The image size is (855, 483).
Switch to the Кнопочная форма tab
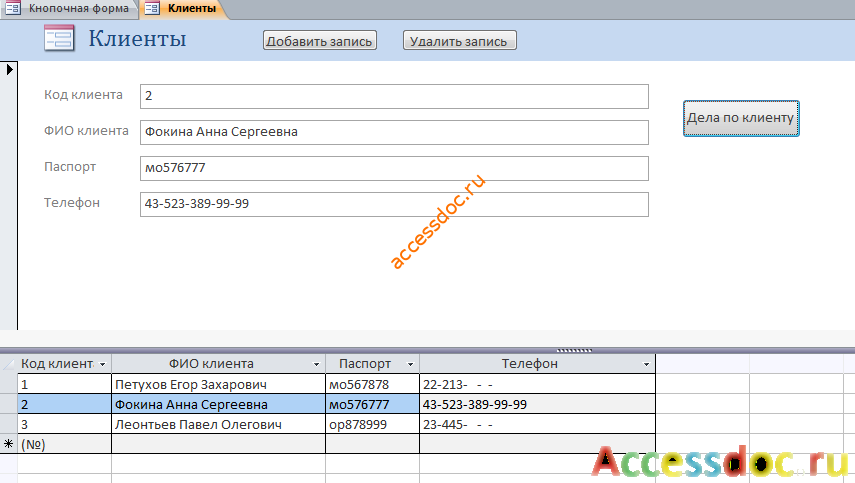69,9
